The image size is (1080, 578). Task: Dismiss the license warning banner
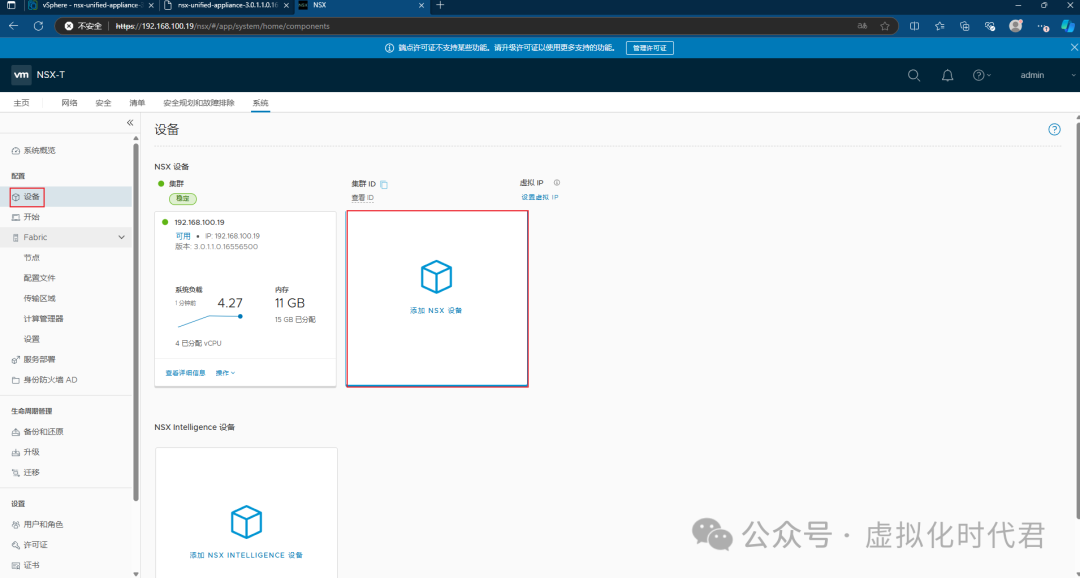[1074, 48]
